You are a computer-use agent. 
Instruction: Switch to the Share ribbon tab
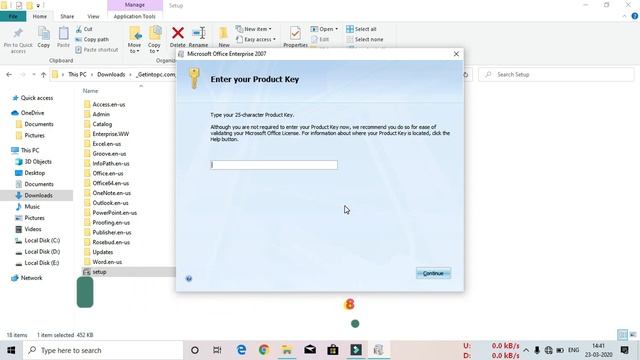pyautogui.click(x=67, y=16)
